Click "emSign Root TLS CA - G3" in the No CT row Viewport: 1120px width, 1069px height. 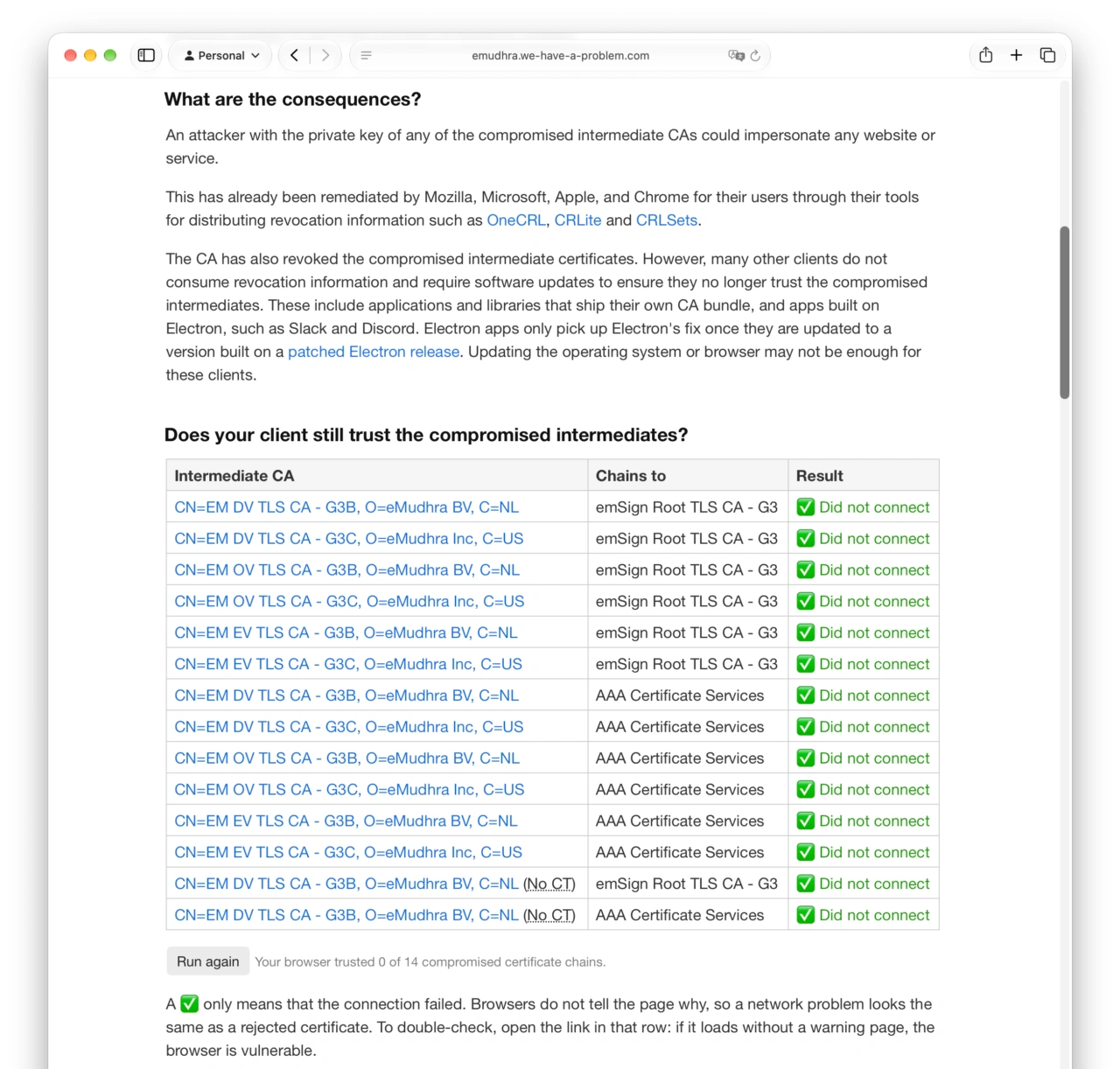(687, 884)
